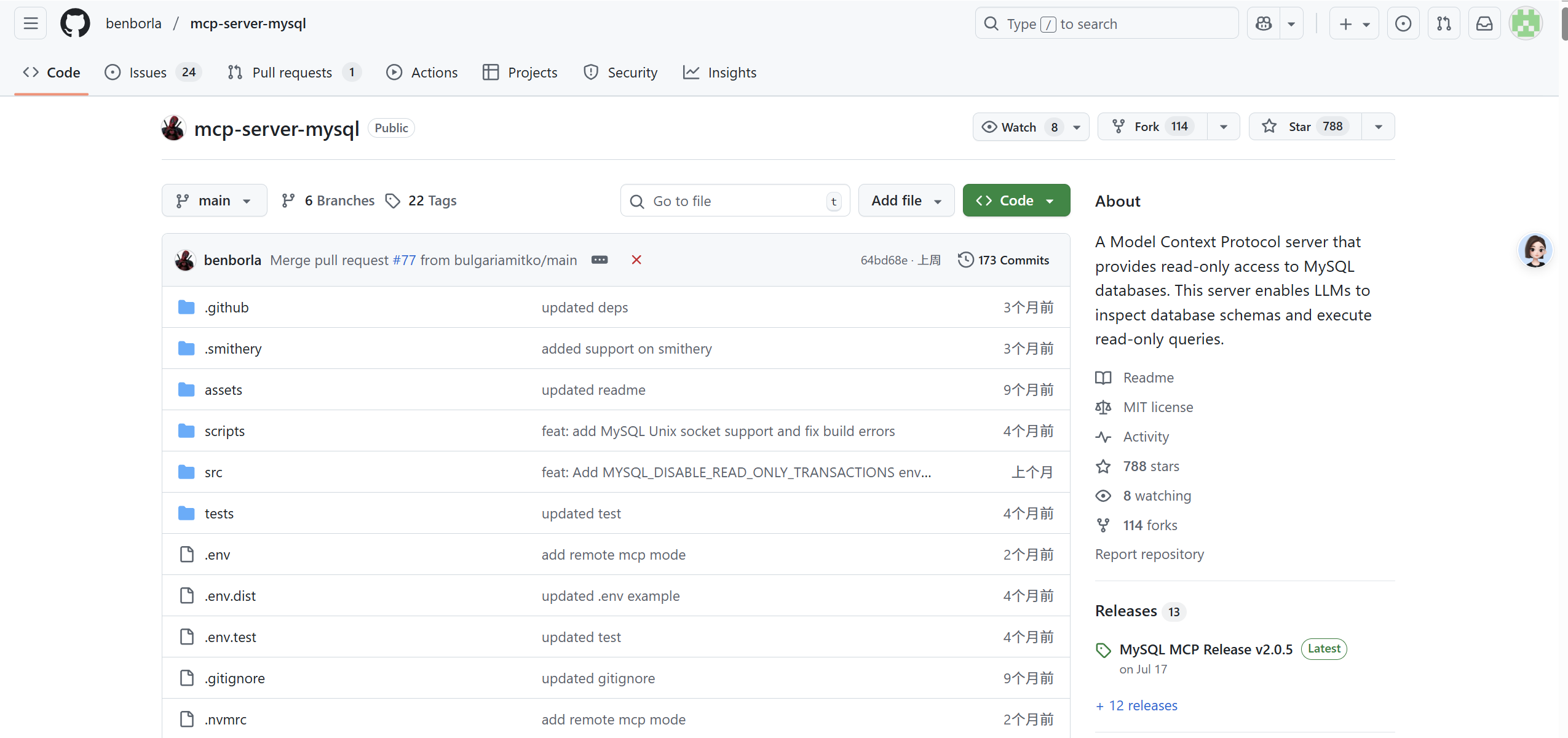Open the Add file dropdown

(906, 200)
